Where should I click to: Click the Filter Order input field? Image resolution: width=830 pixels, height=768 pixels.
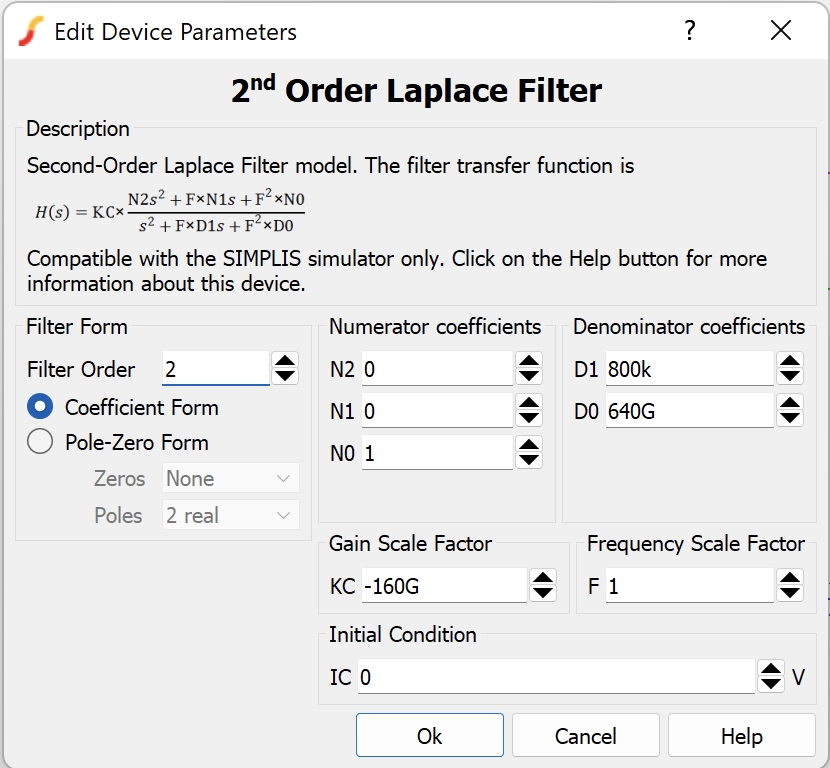point(216,368)
